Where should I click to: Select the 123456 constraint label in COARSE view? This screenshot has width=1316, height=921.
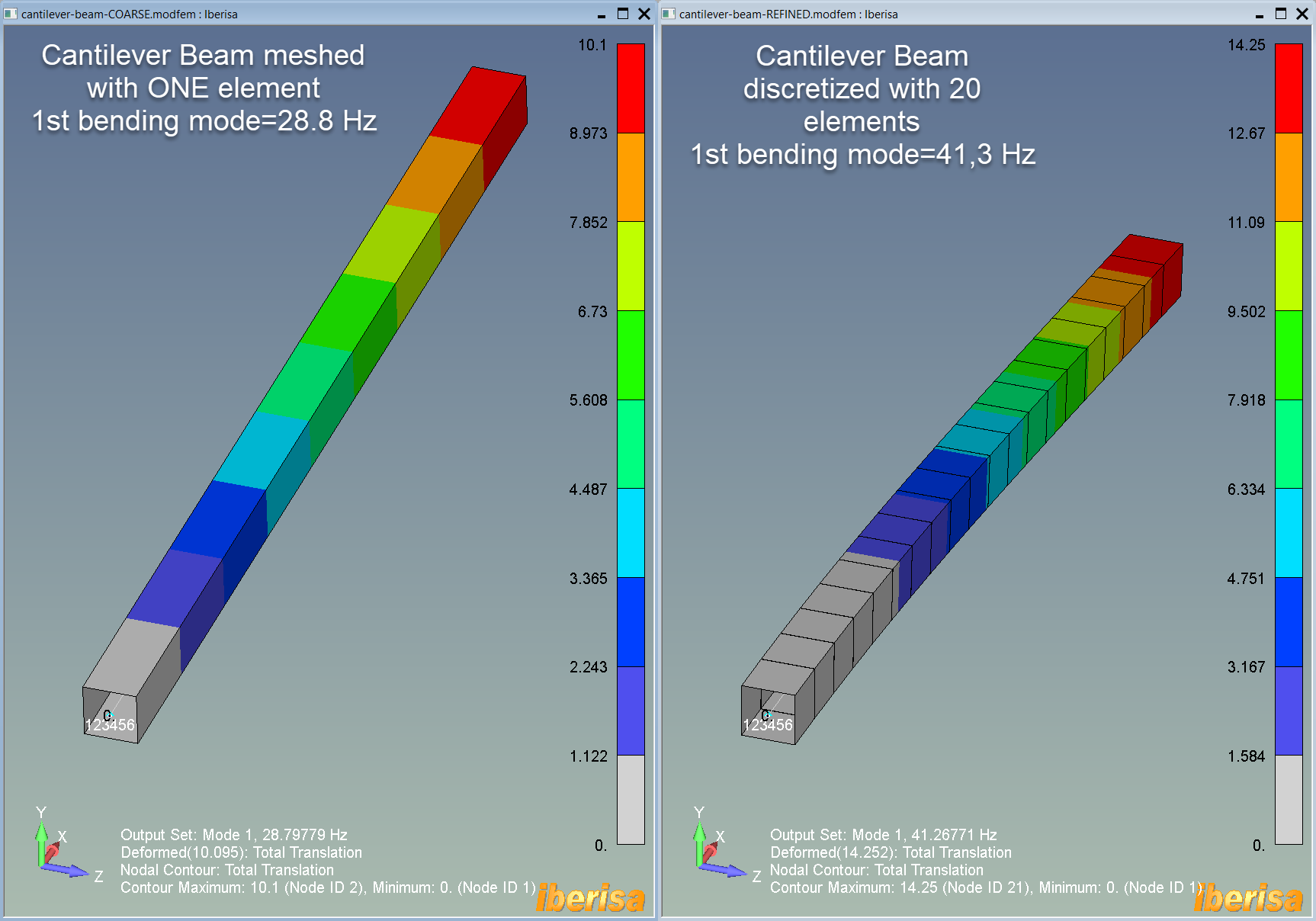(x=110, y=725)
